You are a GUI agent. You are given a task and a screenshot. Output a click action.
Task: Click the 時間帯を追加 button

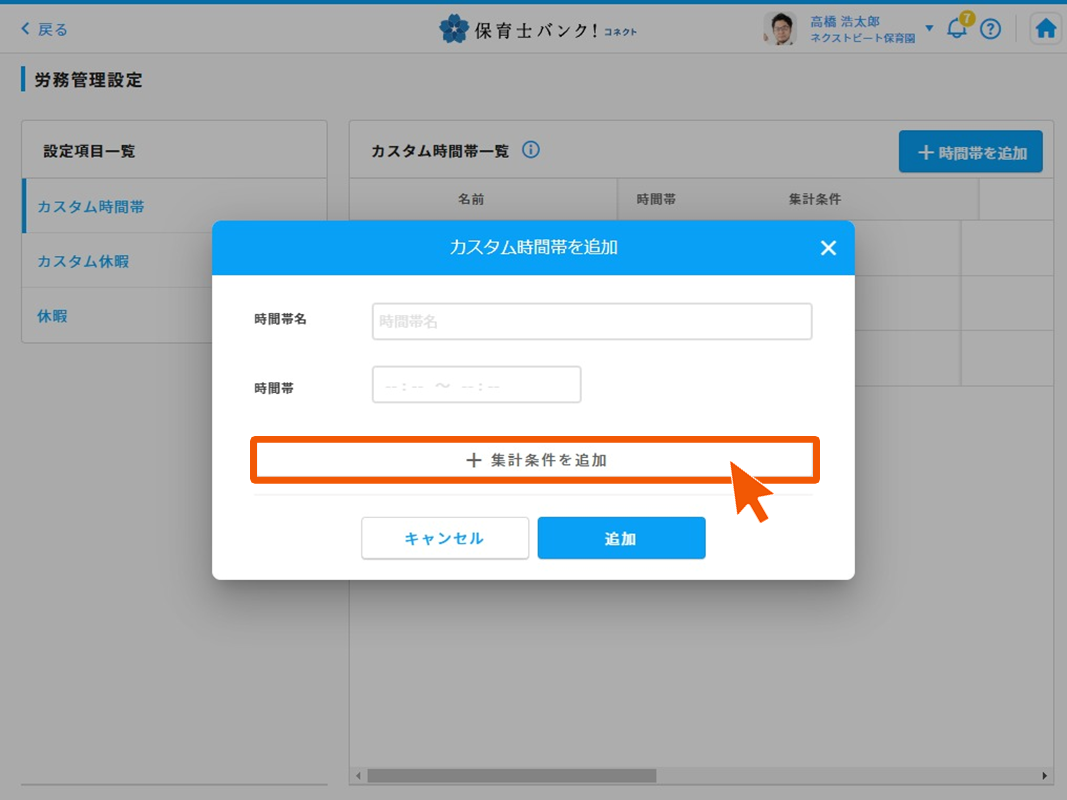970,152
